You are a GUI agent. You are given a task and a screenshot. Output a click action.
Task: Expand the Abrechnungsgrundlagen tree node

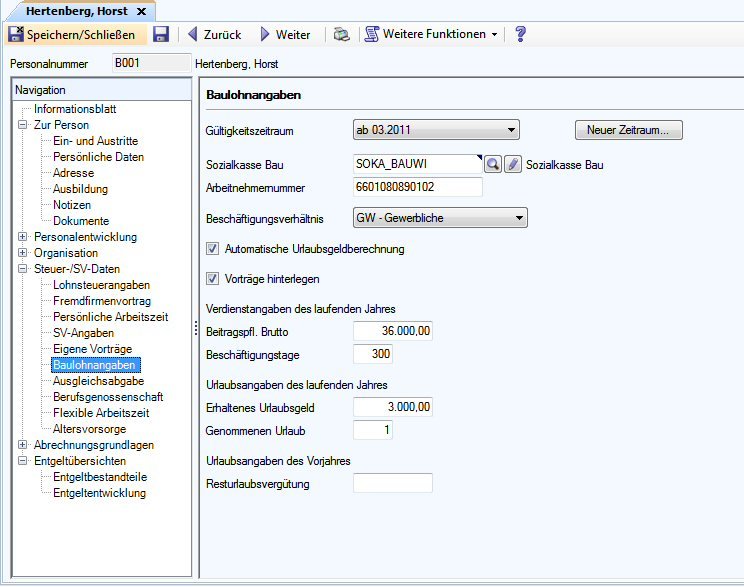(23, 445)
